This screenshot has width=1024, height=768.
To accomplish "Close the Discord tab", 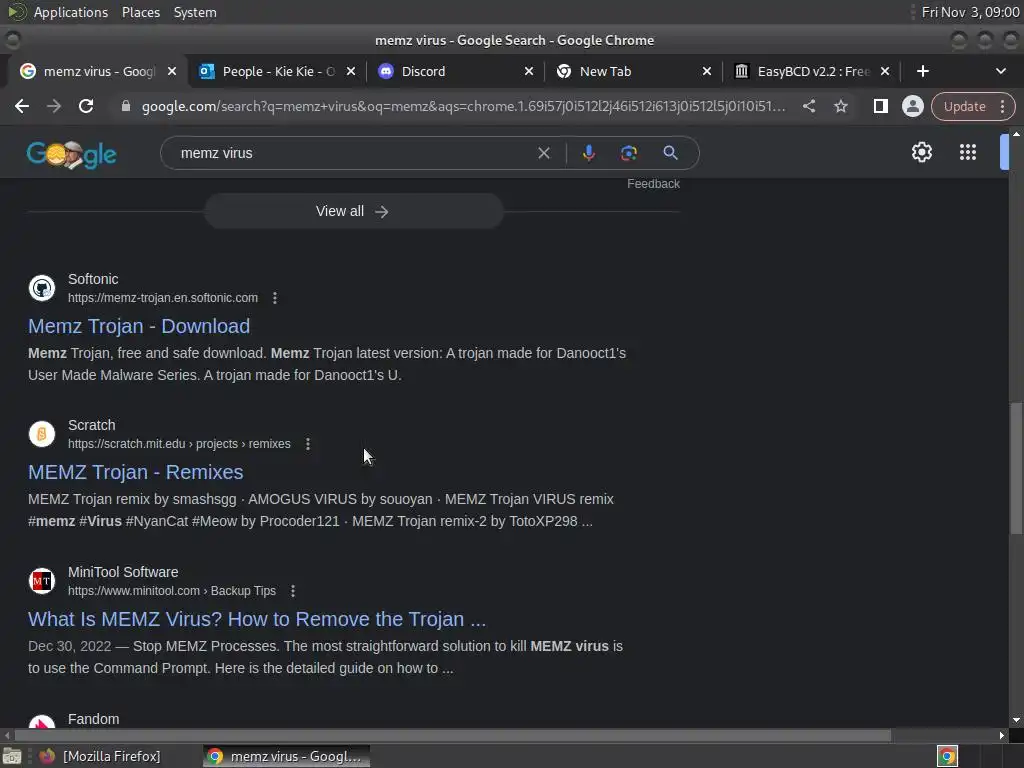I will pos(528,71).
